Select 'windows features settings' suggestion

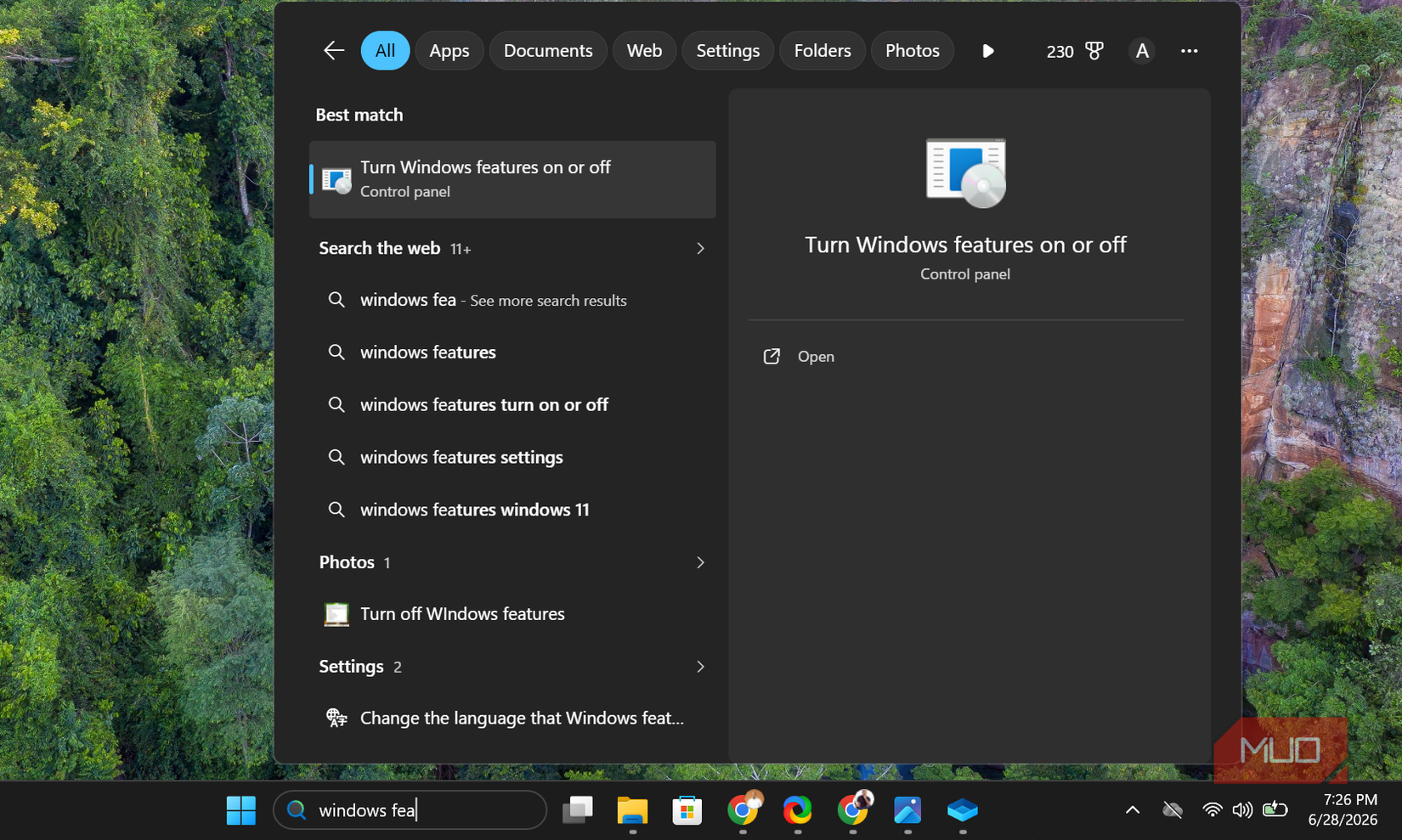point(512,457)
